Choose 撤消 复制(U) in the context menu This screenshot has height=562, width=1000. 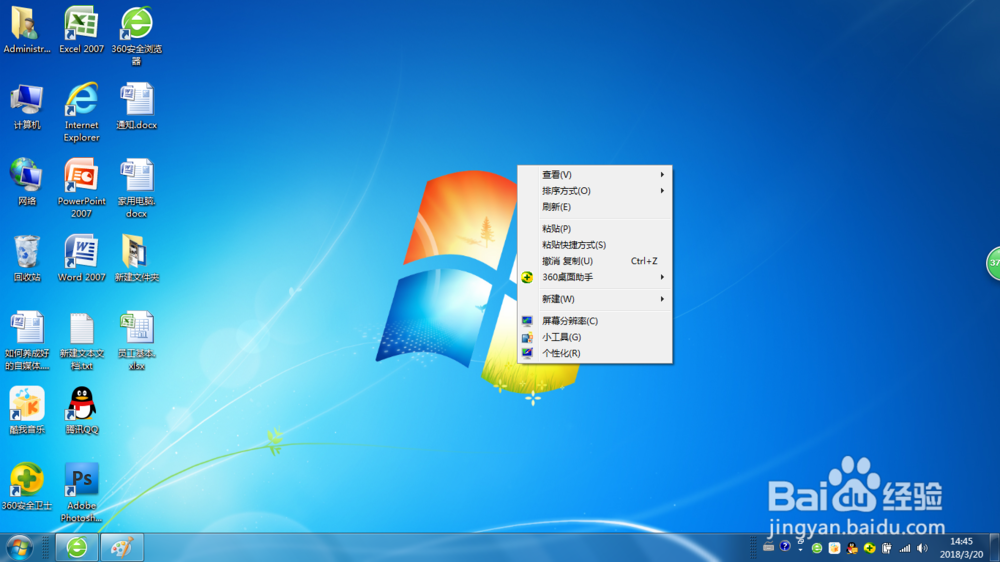click(x=594, y=261)
